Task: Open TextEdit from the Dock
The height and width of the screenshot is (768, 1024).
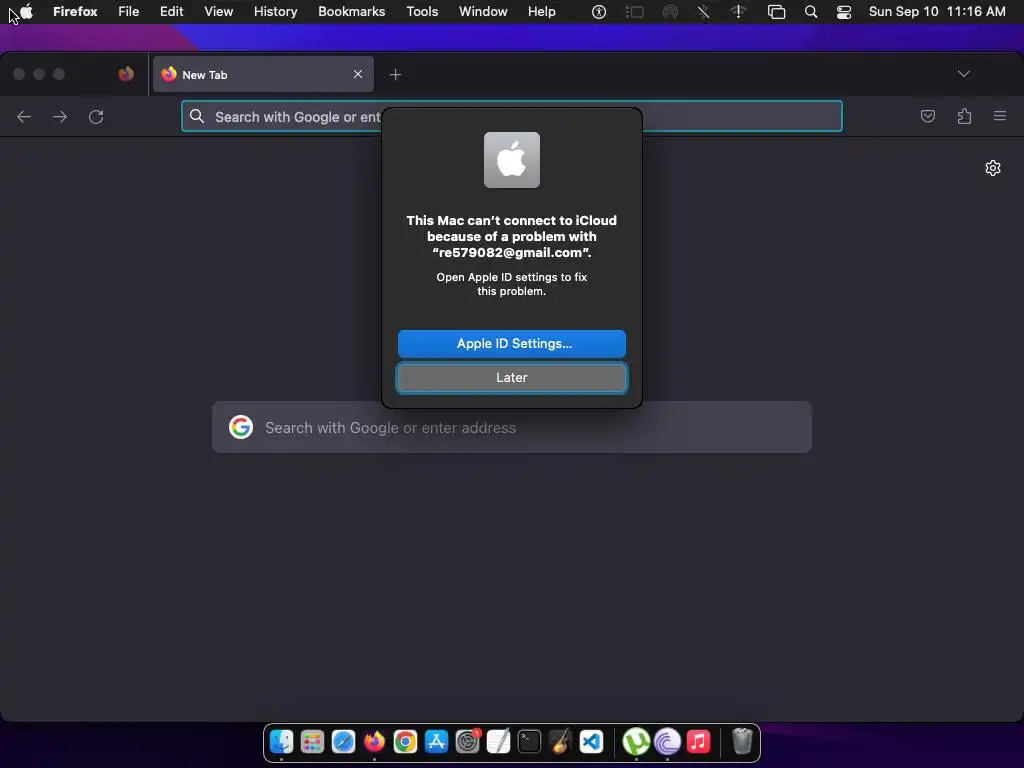Action: coord(498,742)
